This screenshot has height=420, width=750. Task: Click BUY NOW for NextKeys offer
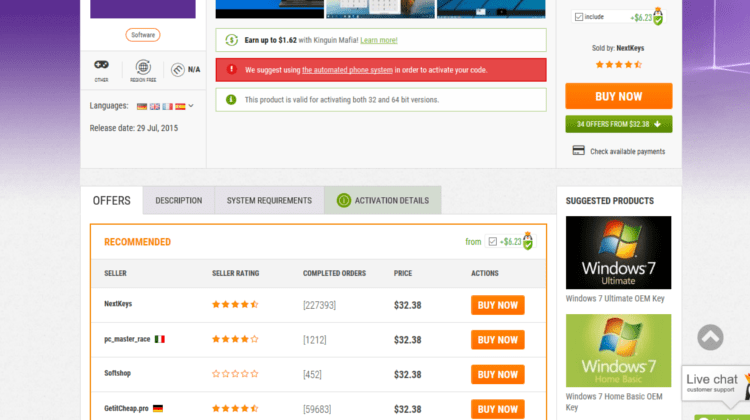[497, 305]
